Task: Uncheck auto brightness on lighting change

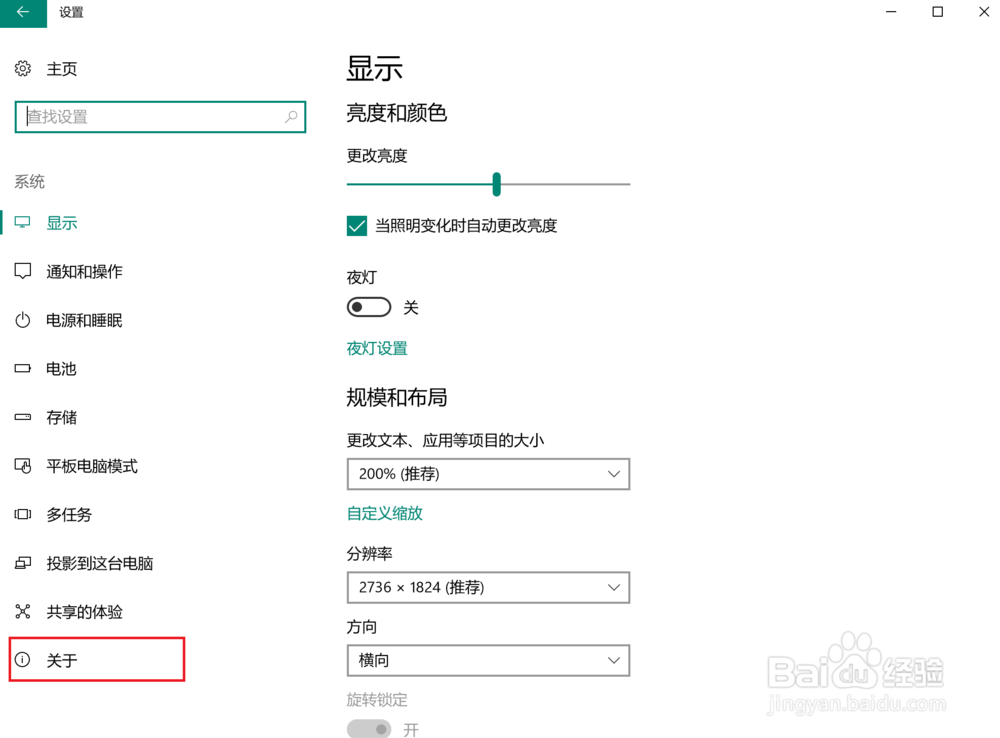Action: pos(356,226)
